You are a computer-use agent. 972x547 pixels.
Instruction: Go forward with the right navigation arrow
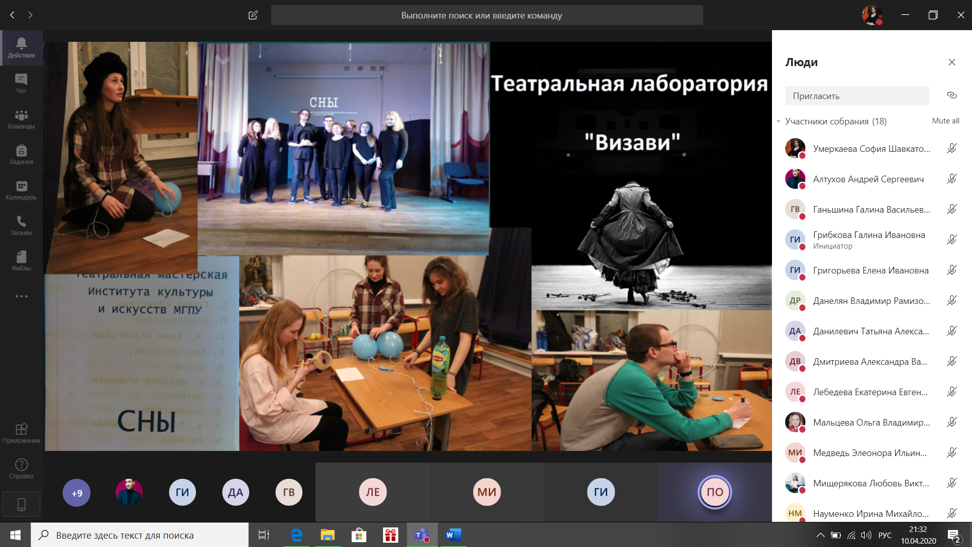(x=30, y=15)
